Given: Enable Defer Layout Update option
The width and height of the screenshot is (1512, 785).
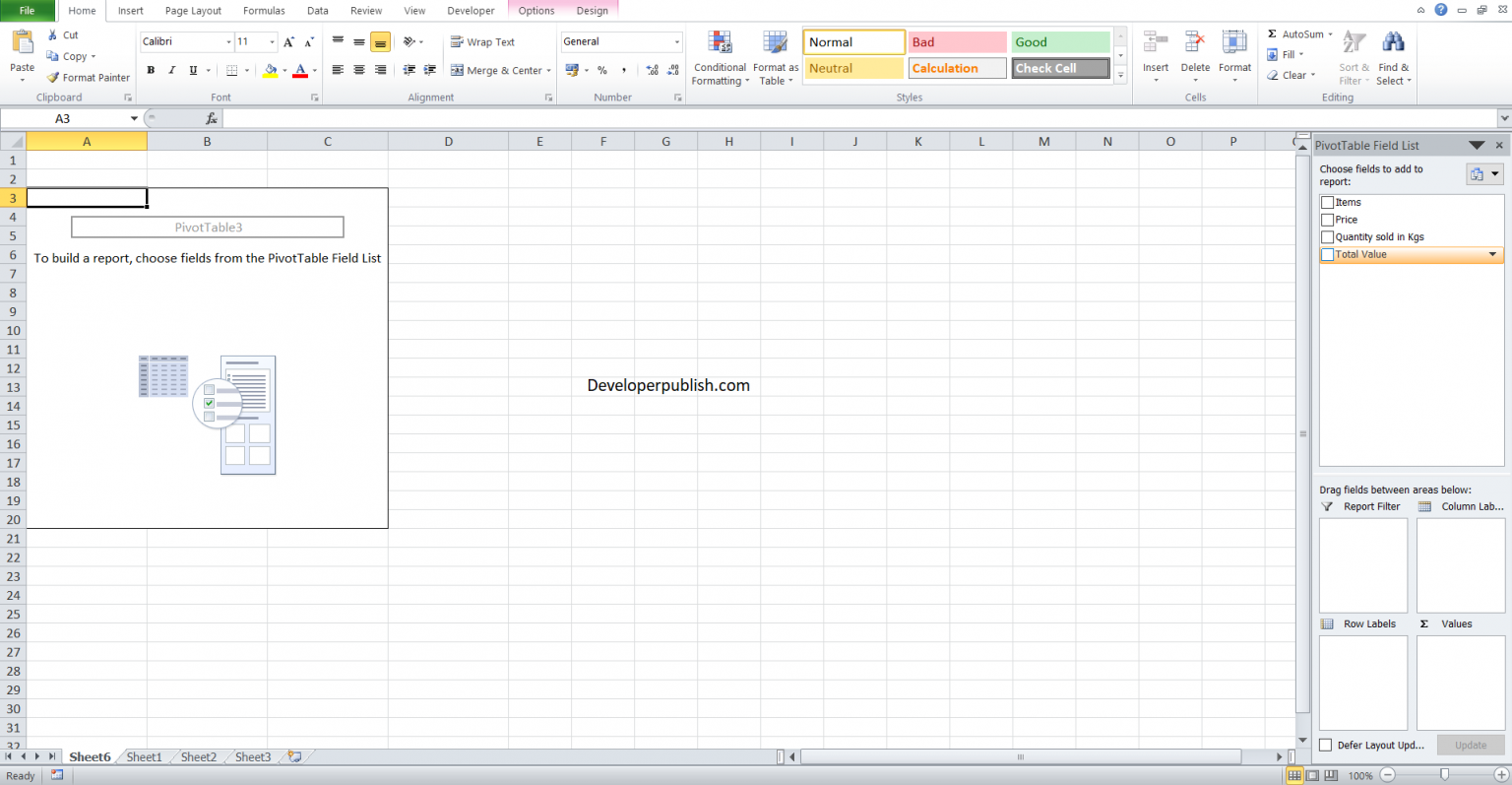Looking at the screenshot, I should coord(1324,745).
